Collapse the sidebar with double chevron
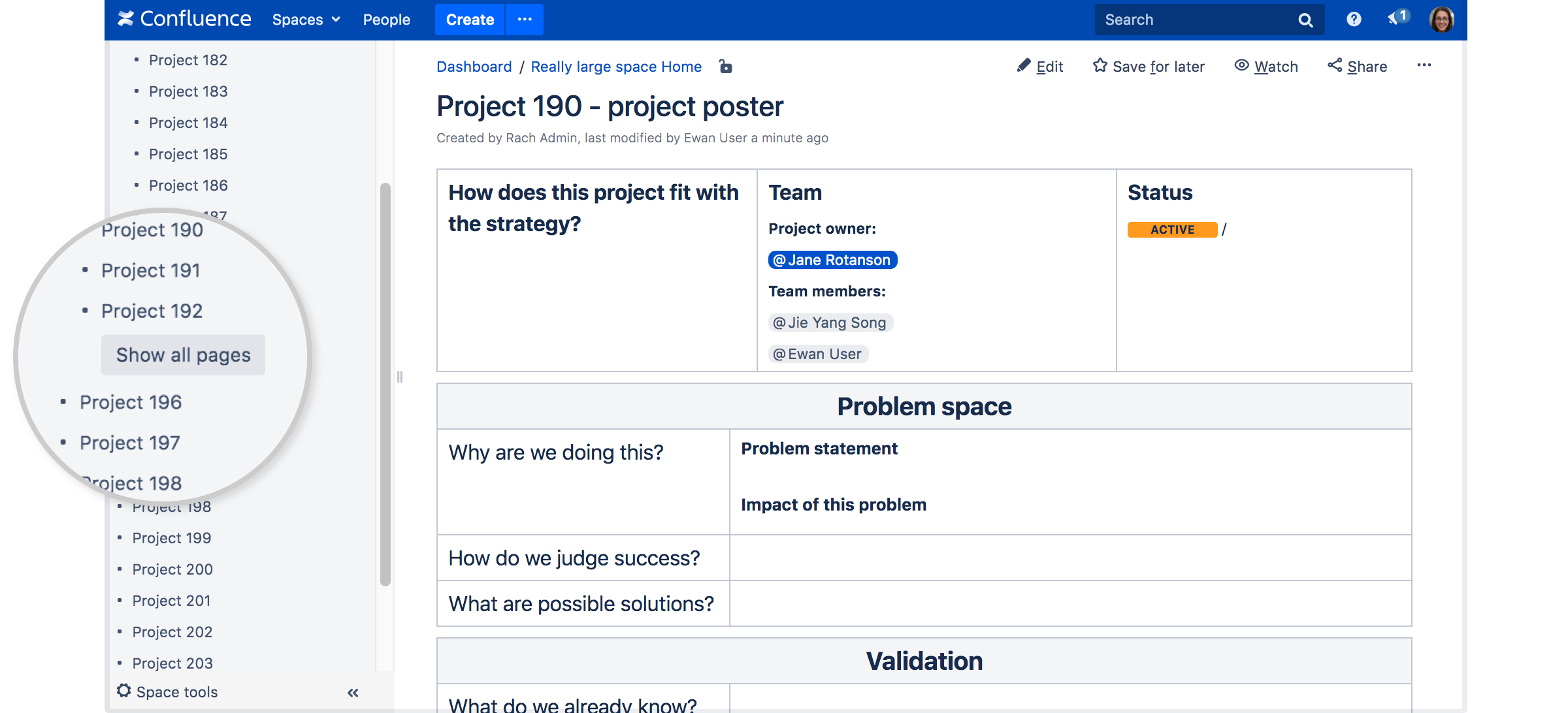The height and width of the screenshot is (713, 1568). tap(353, 693)
